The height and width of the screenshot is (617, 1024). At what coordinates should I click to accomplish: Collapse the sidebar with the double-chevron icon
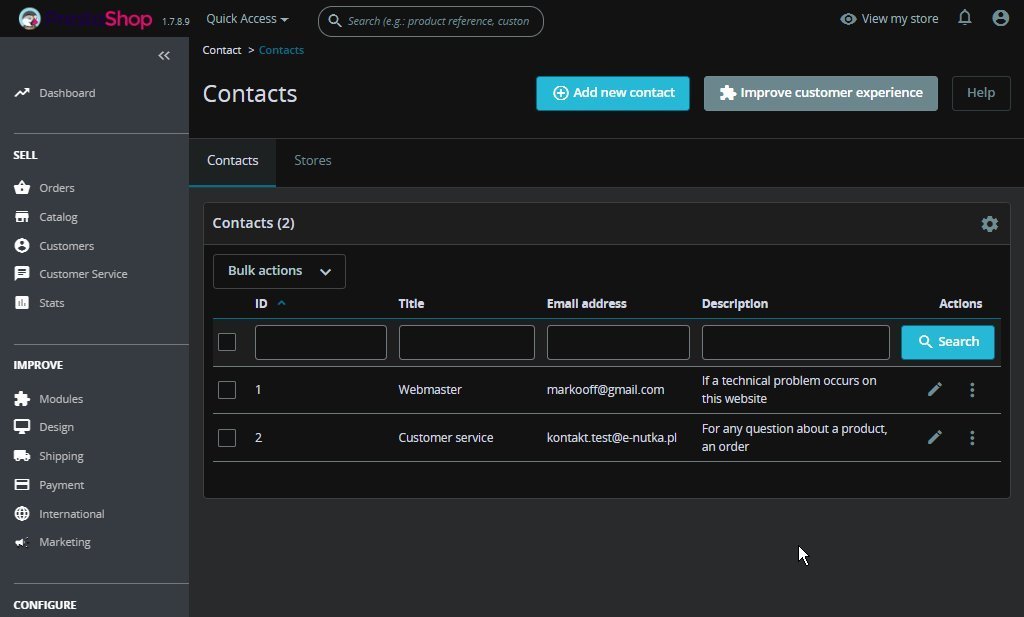[x=165, y=56]
